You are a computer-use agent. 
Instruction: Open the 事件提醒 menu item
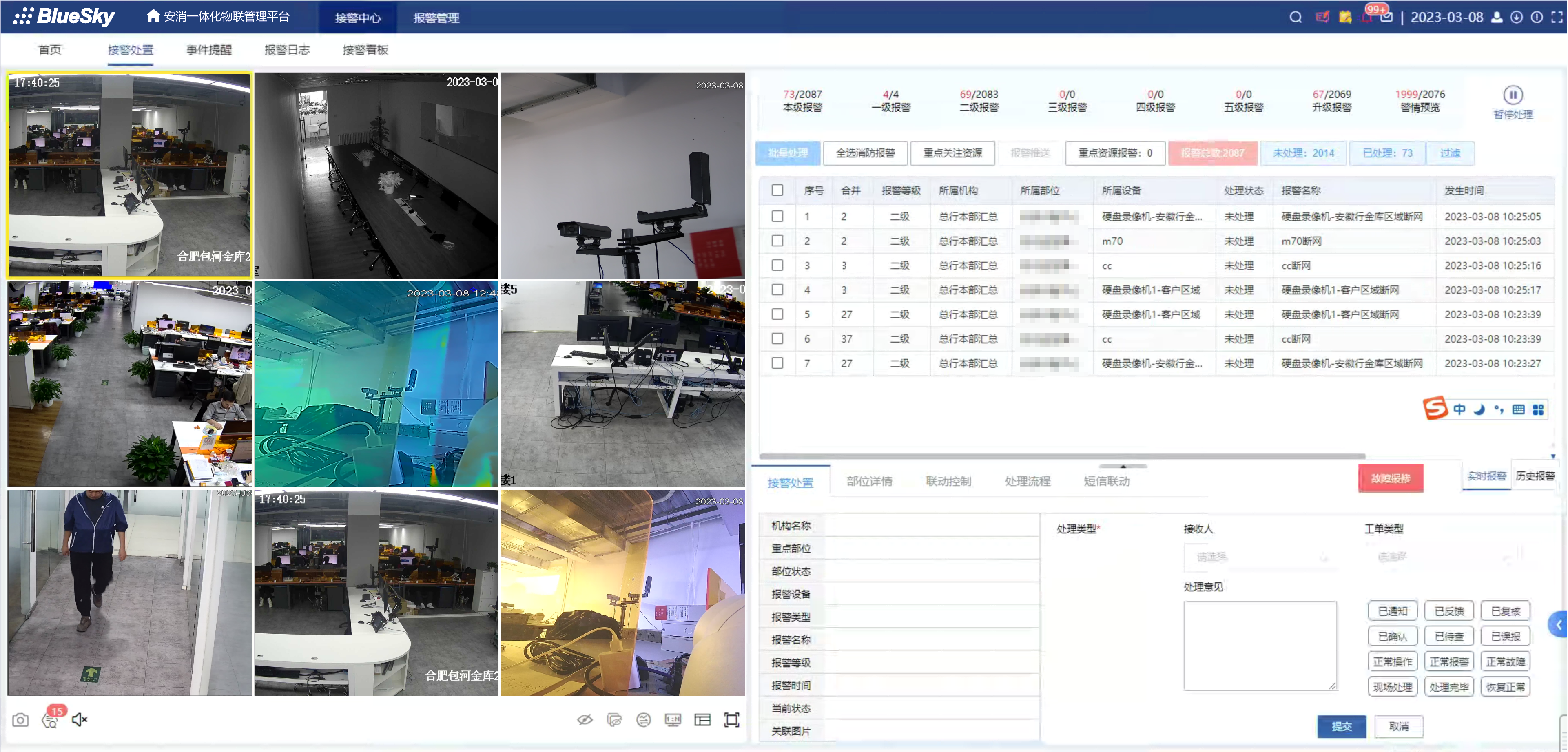point(209,50)
